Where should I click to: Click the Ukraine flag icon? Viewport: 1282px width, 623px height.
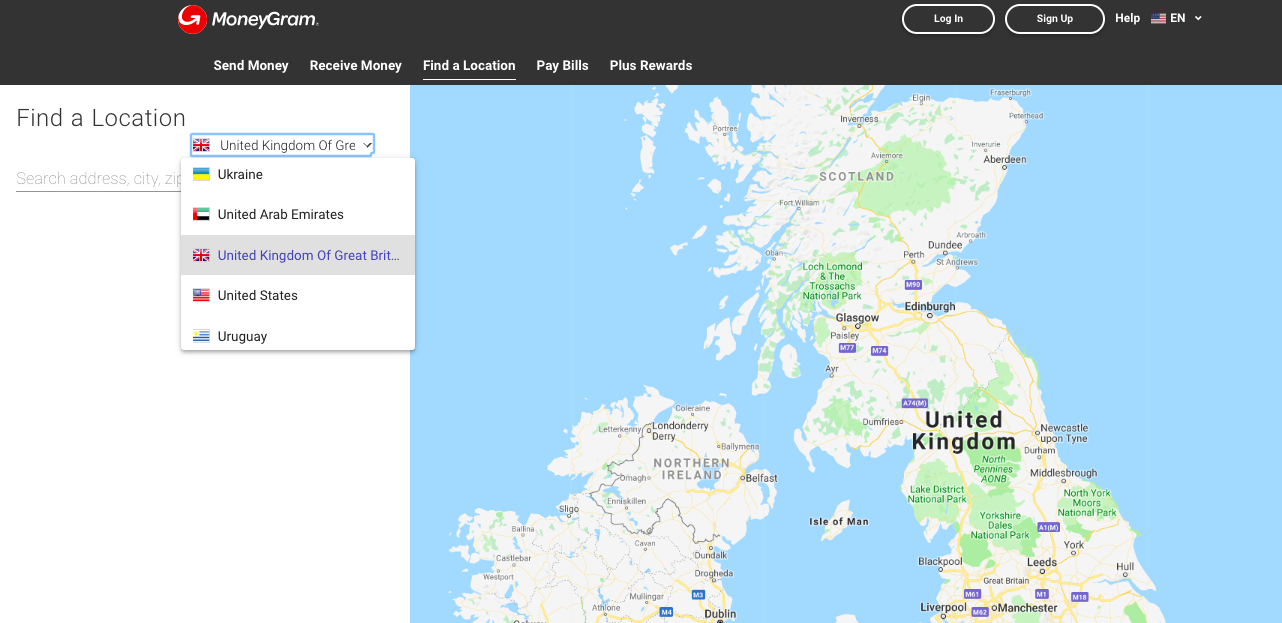pyautogui.click(x=199, y=173)
